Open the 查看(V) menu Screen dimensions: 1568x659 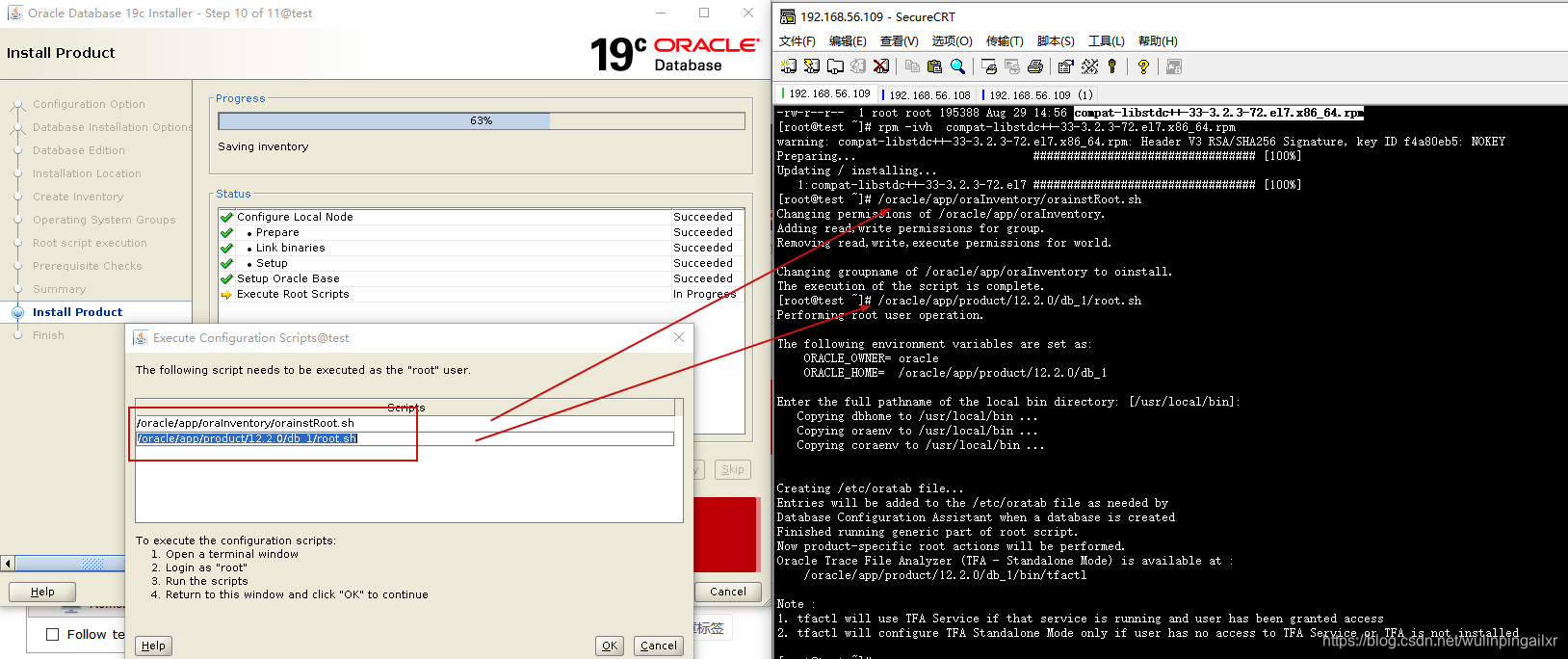coord(900,40)
